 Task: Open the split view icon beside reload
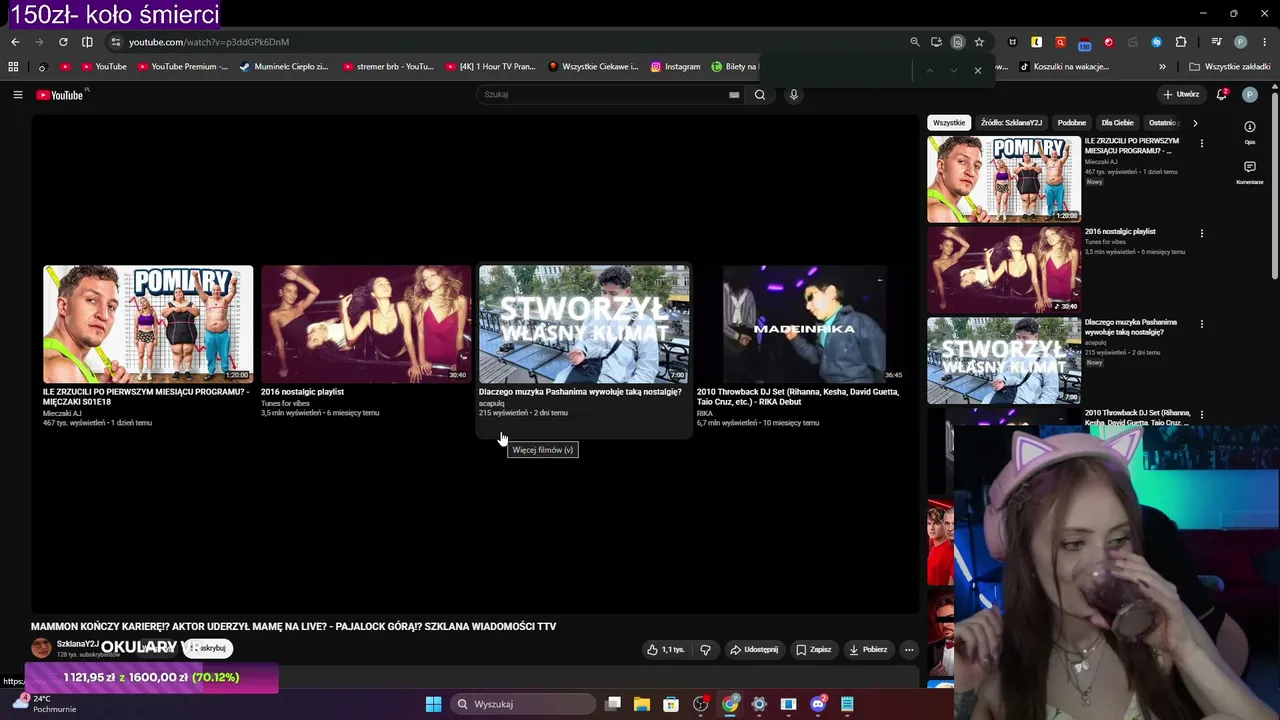pos(87,42)
